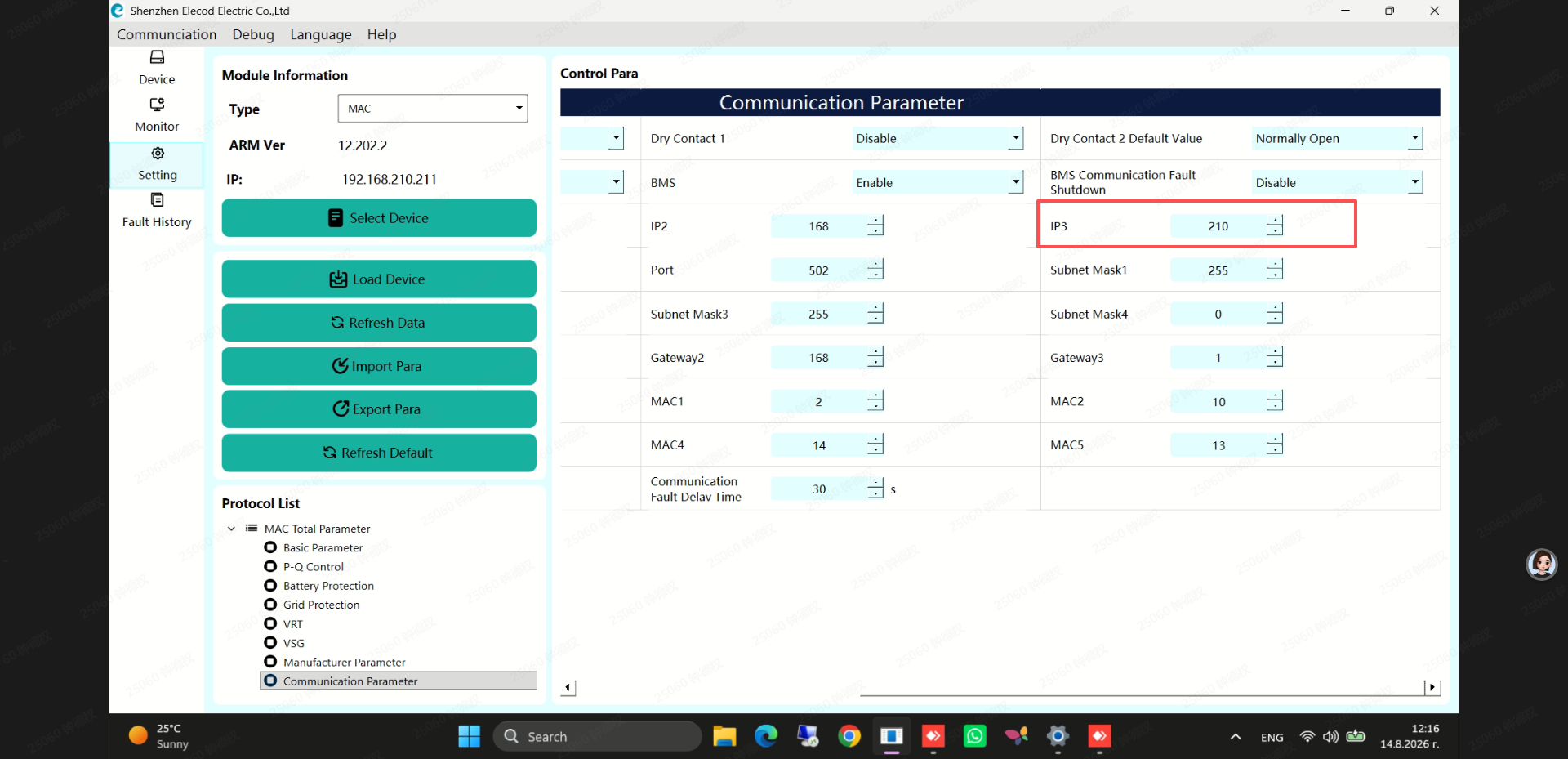1568x759 pixels.
Task: Click the Refresh Default button
Action: [x=379, y=453]
